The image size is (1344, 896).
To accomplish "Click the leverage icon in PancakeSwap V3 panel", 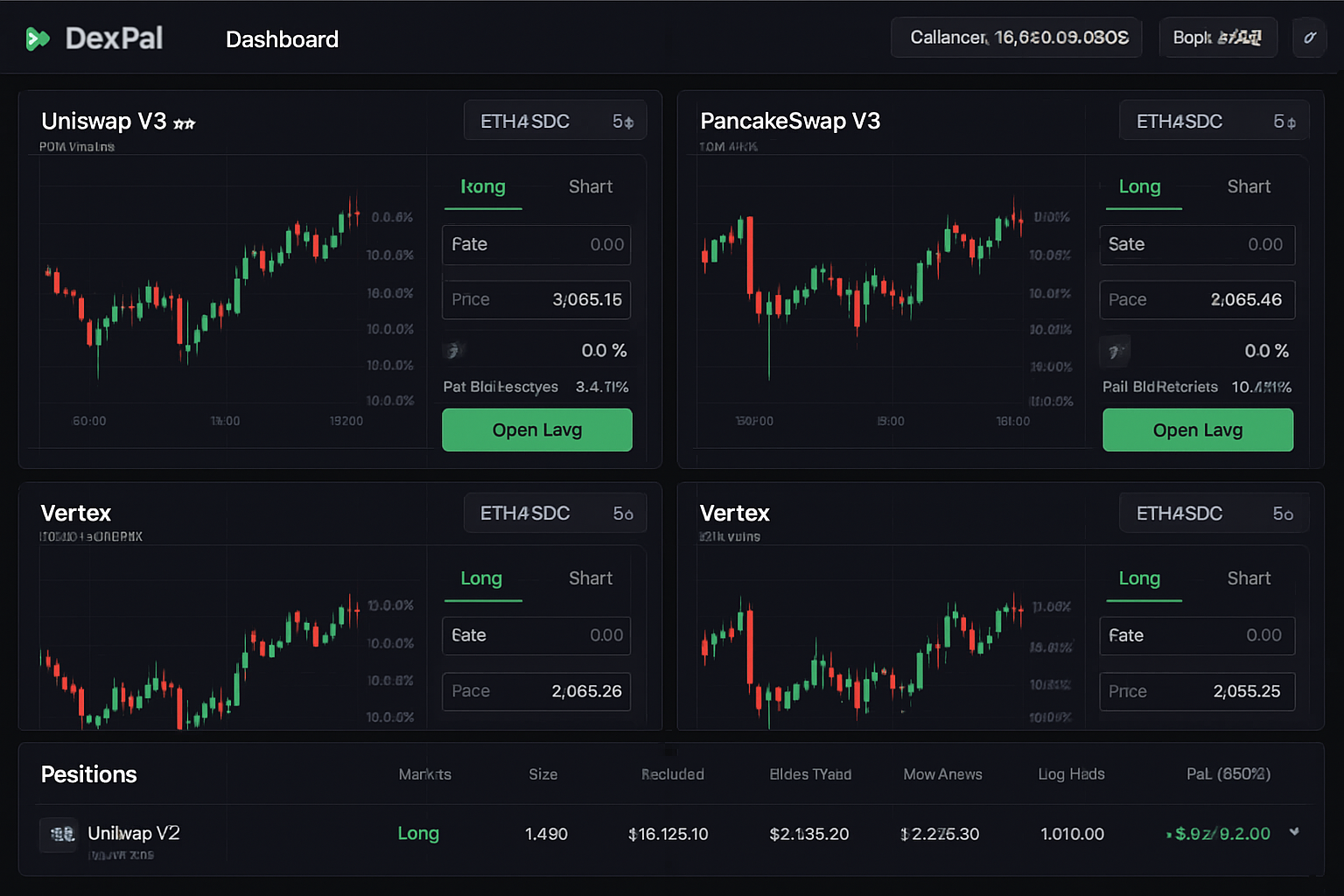I will coord(1114,352).
